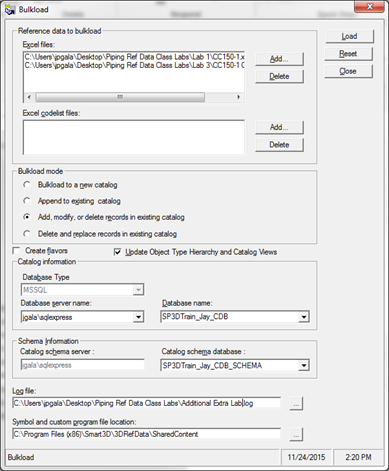Image resolution: width=389 pixels, height=471 pixels.
Task: Select the Lab 1 CC150-1 Excel file row
Action: click(x=134, y=57)
